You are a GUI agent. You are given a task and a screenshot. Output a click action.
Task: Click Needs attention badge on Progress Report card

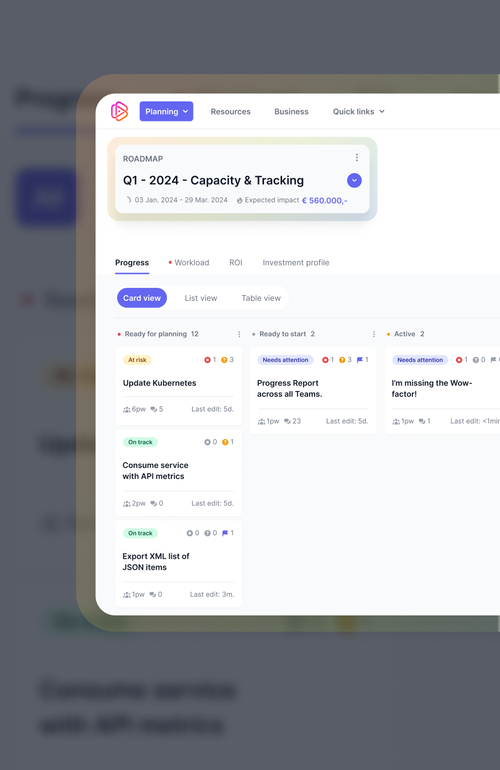tap(285, 360)
